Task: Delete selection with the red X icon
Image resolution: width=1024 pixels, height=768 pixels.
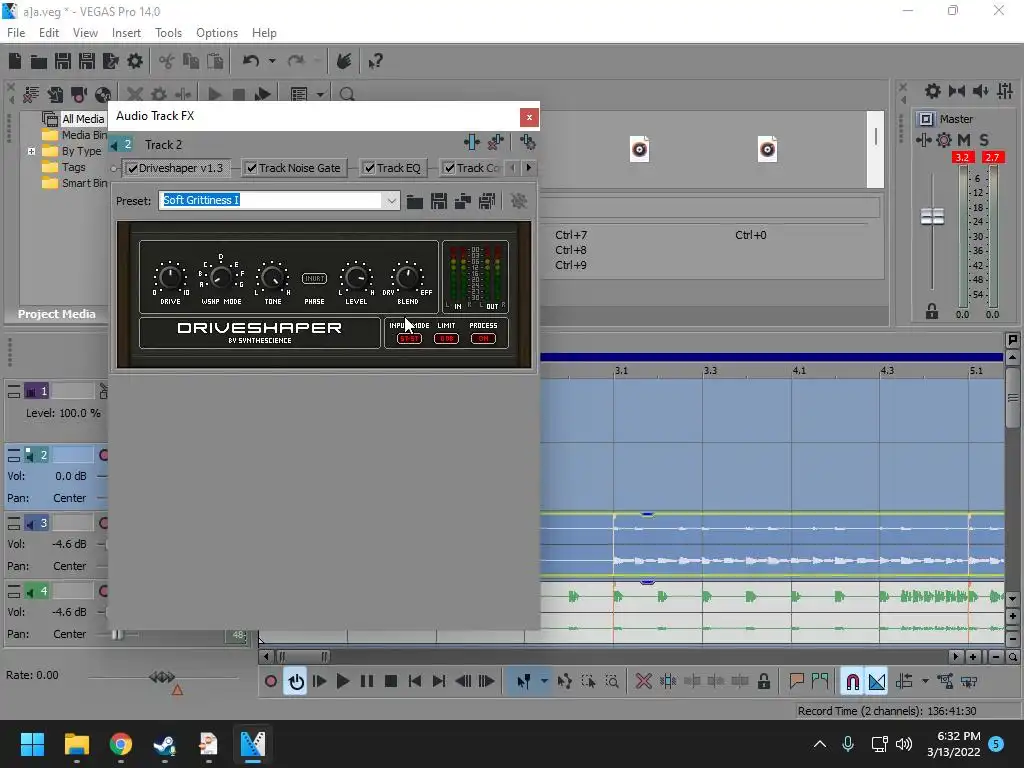Action: pyautogui.click(x=643, y=682)
